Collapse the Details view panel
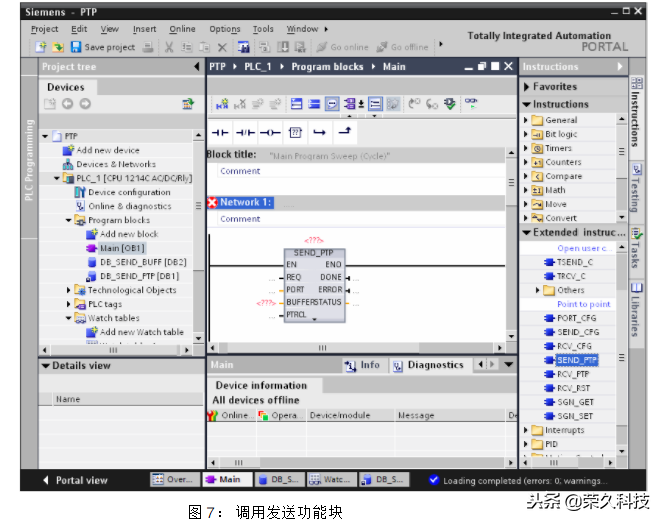This screenshot has width=664, height=524. 45,366
